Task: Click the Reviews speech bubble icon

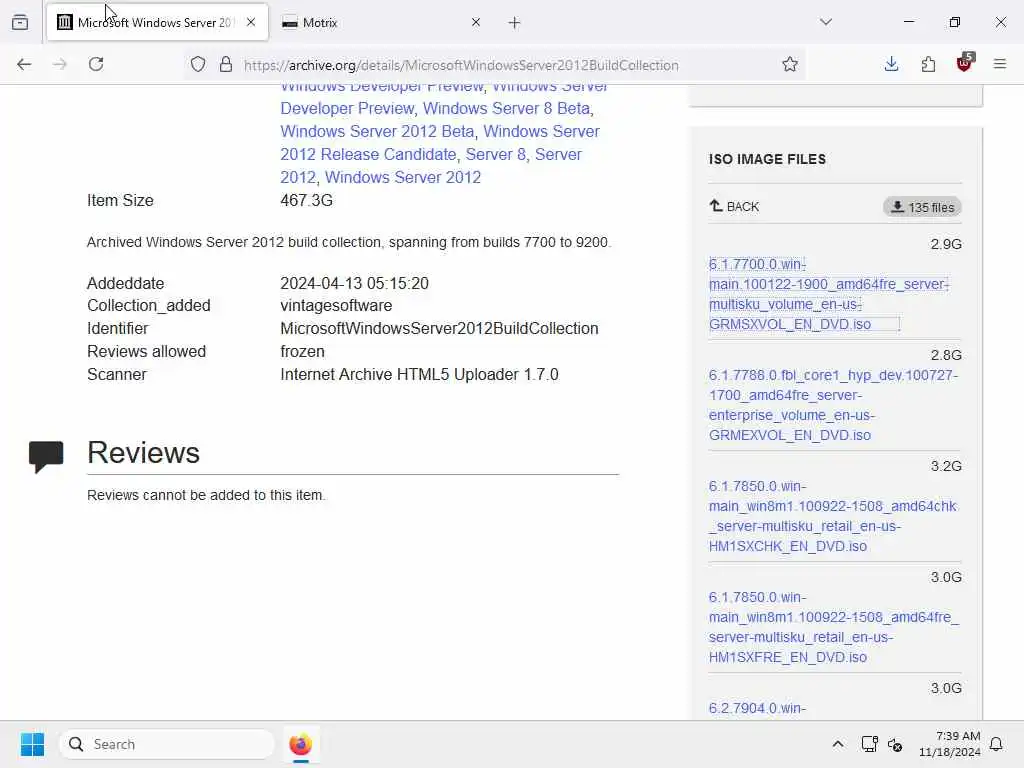Action: [46, 457]
